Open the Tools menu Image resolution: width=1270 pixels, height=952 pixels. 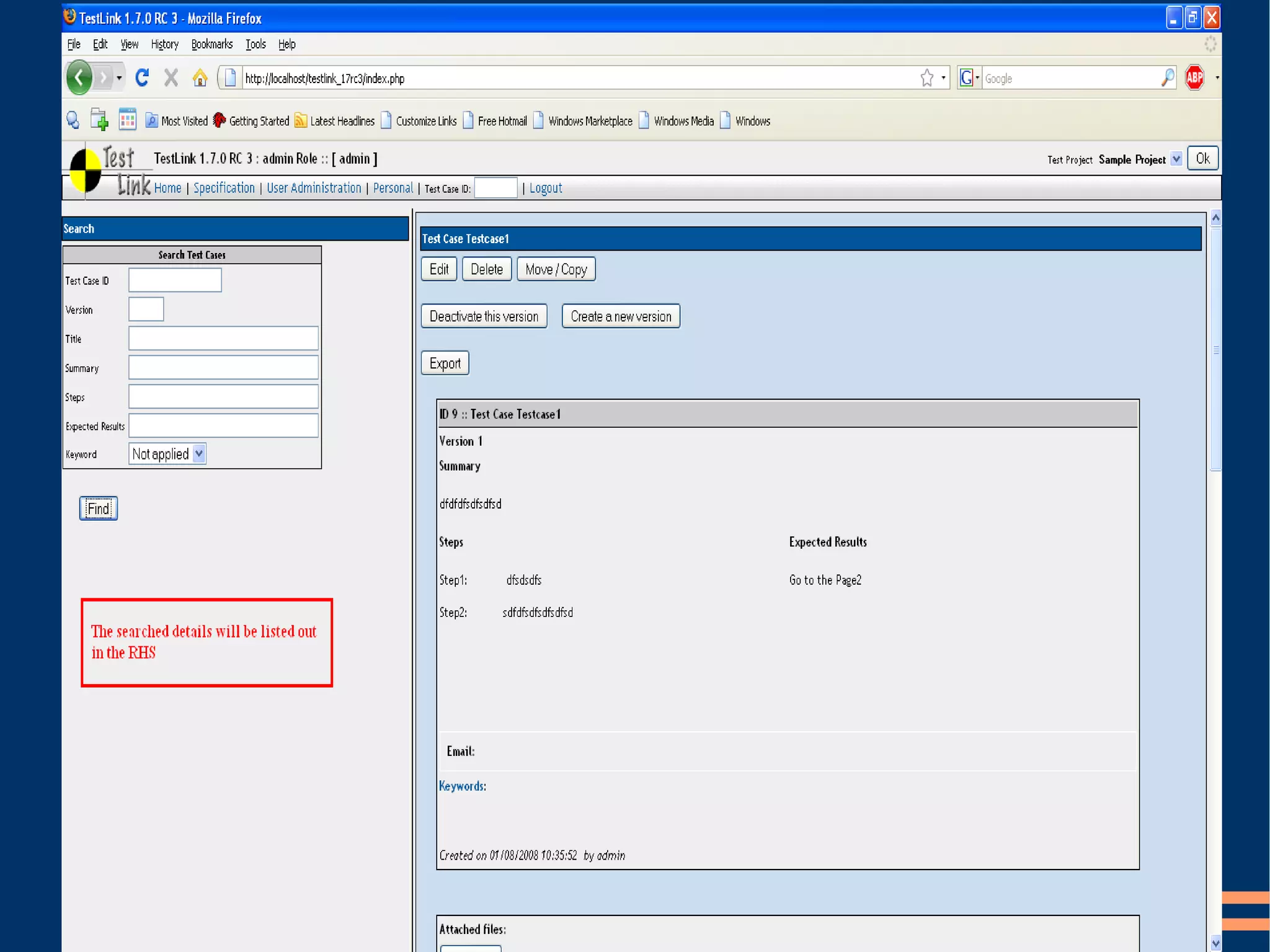coord(255,44)
